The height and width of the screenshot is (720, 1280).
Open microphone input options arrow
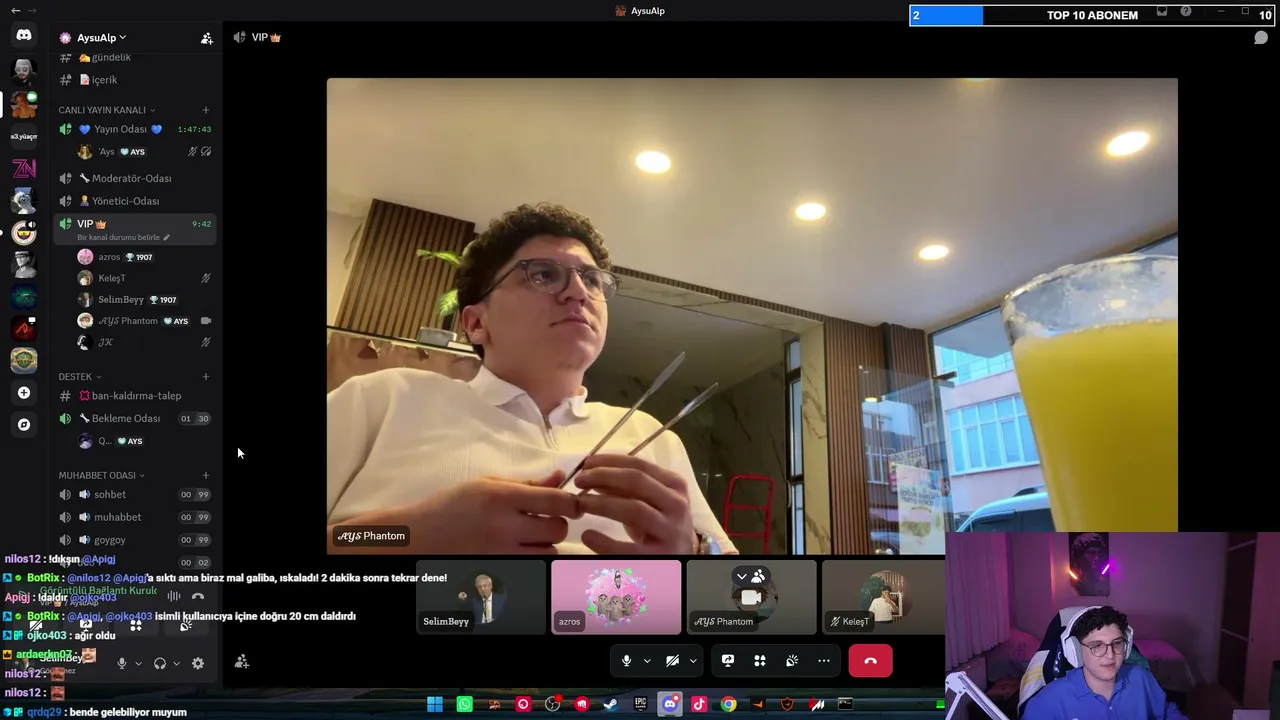[647, 661]
